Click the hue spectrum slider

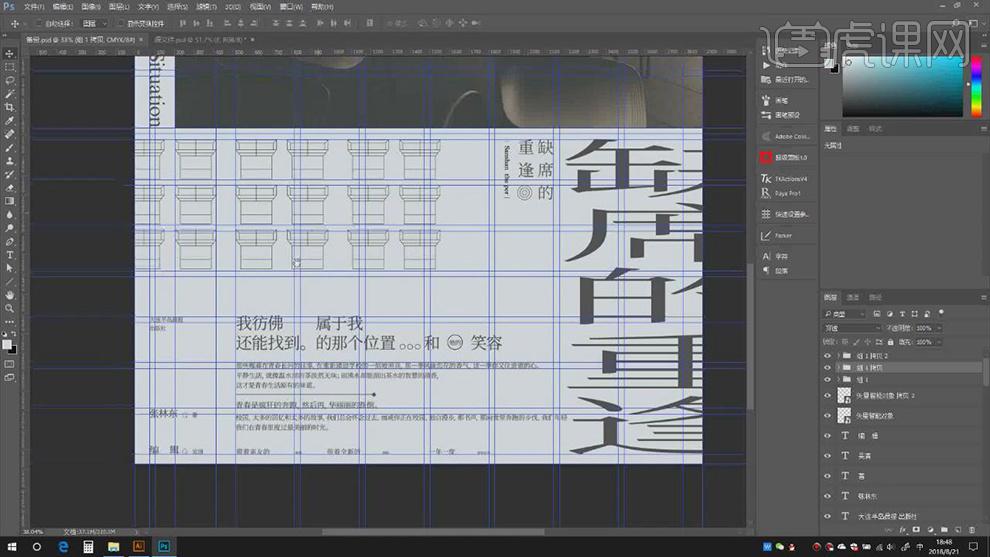(976, 85)
